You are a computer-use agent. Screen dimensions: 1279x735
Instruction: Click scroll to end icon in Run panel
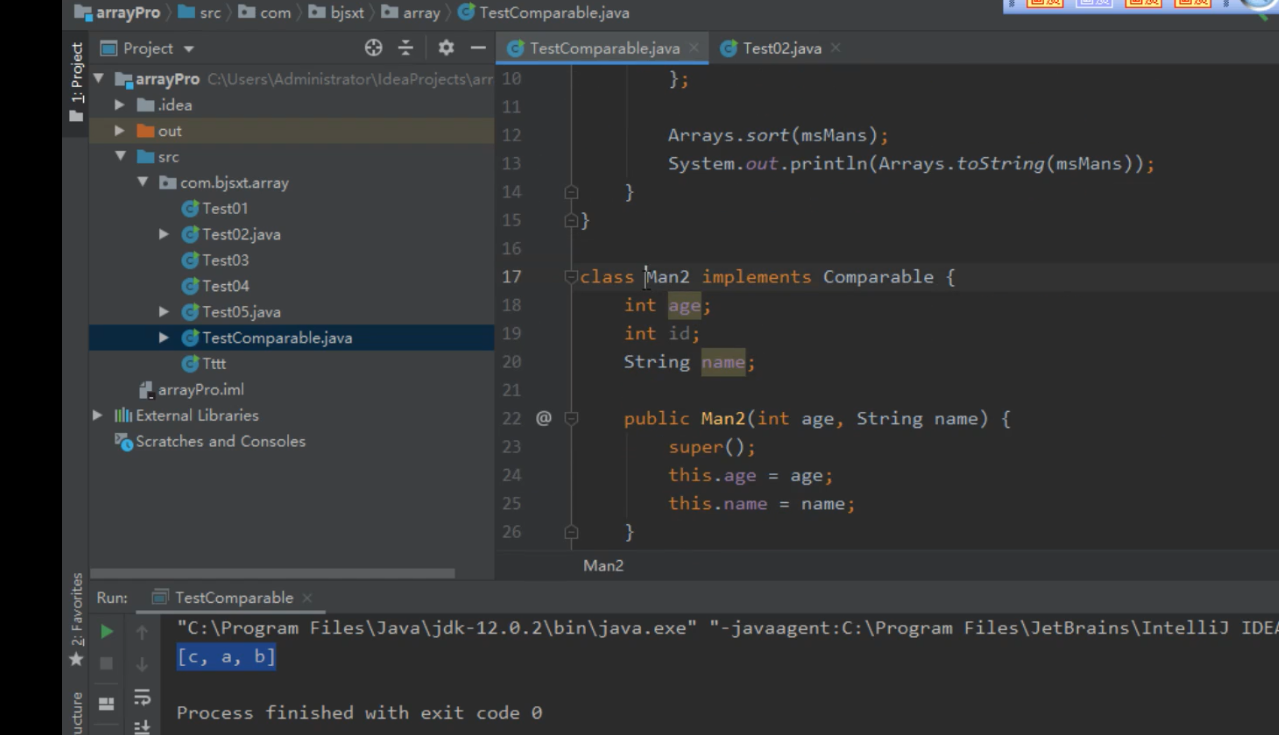(142, 727)
